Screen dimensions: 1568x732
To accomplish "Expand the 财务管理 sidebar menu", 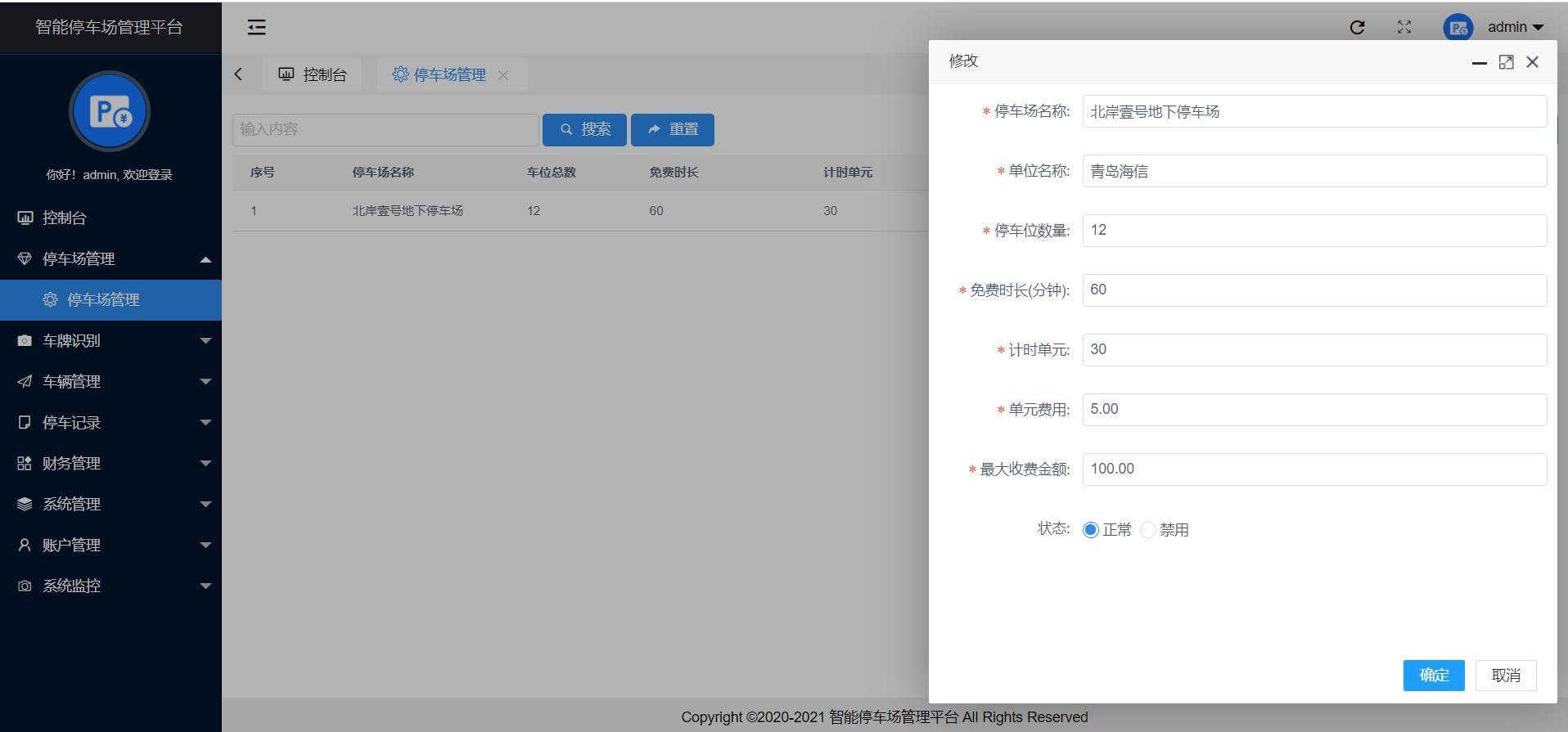I will coord(110,463).
